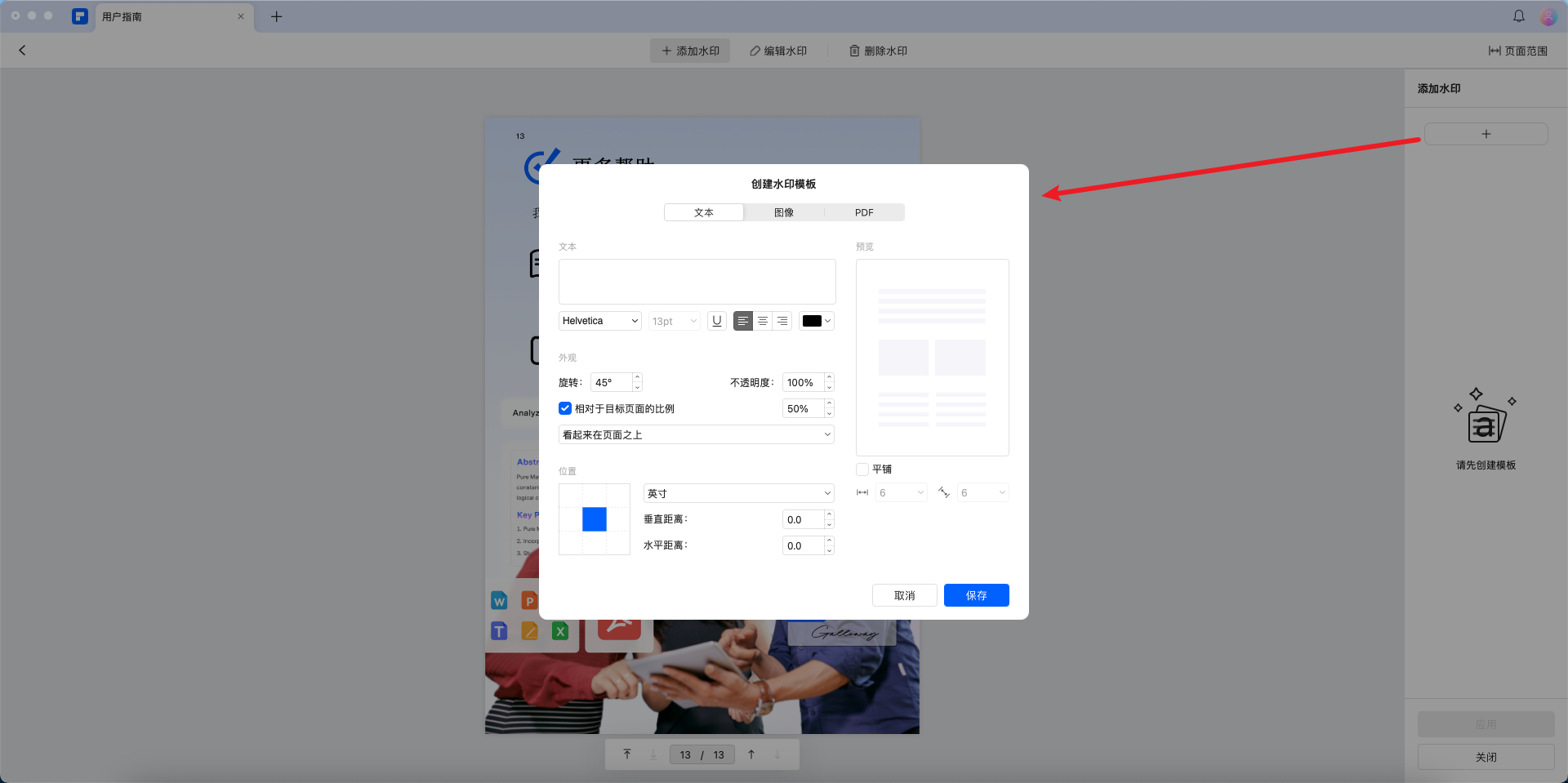Select the underline formatting icon

(716, 320)
